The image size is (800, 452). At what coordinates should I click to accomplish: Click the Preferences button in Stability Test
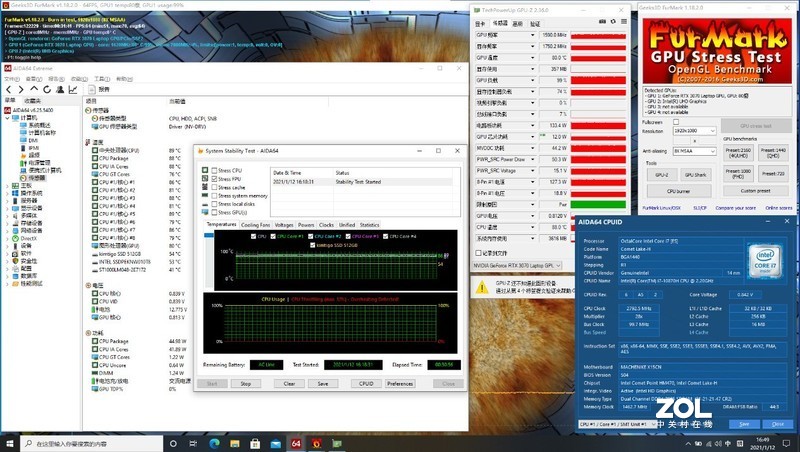pos(400,384)
